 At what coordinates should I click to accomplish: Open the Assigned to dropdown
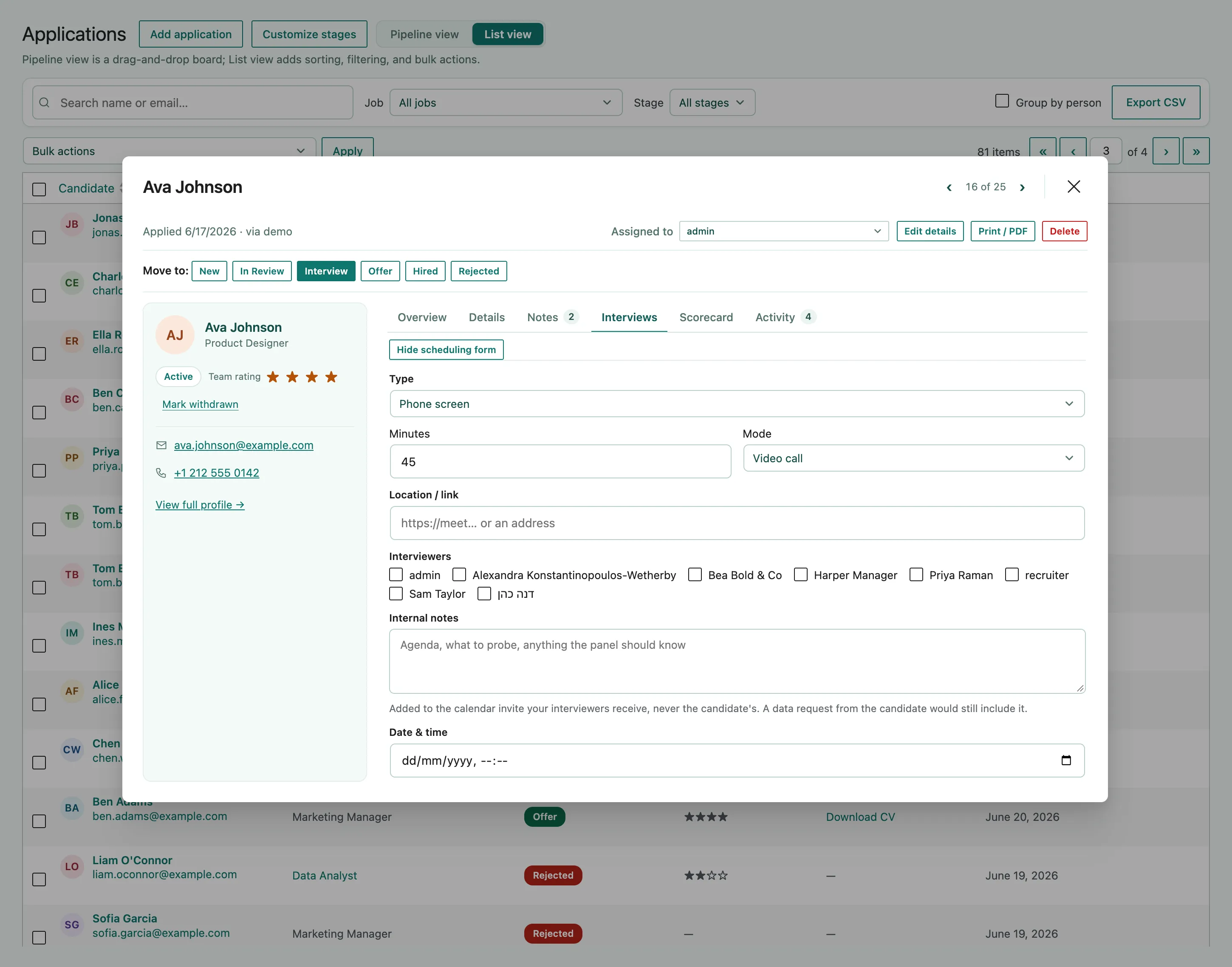click(783, 231)
